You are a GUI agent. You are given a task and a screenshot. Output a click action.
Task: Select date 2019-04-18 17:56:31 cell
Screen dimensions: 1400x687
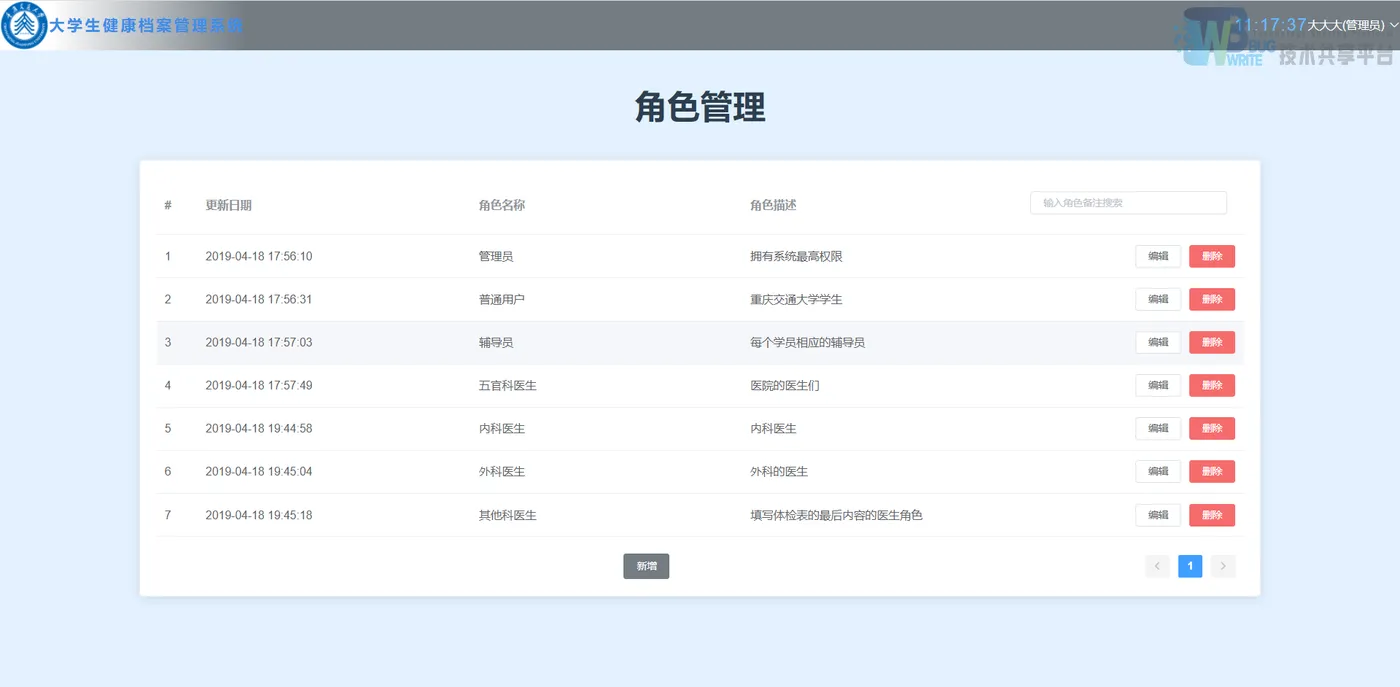pos(259,299)
